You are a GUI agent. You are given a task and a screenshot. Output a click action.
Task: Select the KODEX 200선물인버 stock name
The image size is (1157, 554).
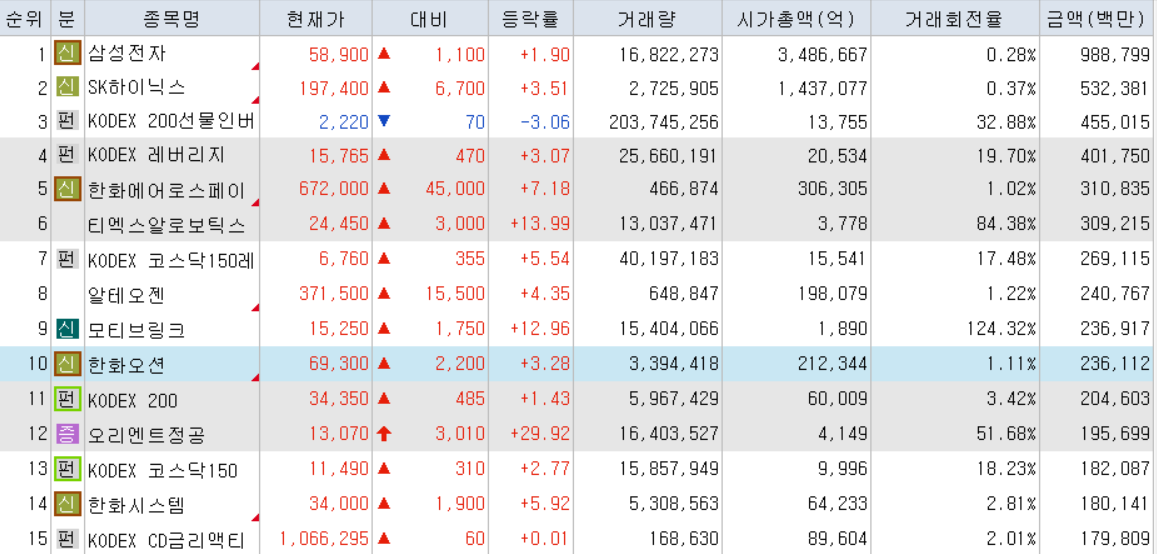pos(171,122)
